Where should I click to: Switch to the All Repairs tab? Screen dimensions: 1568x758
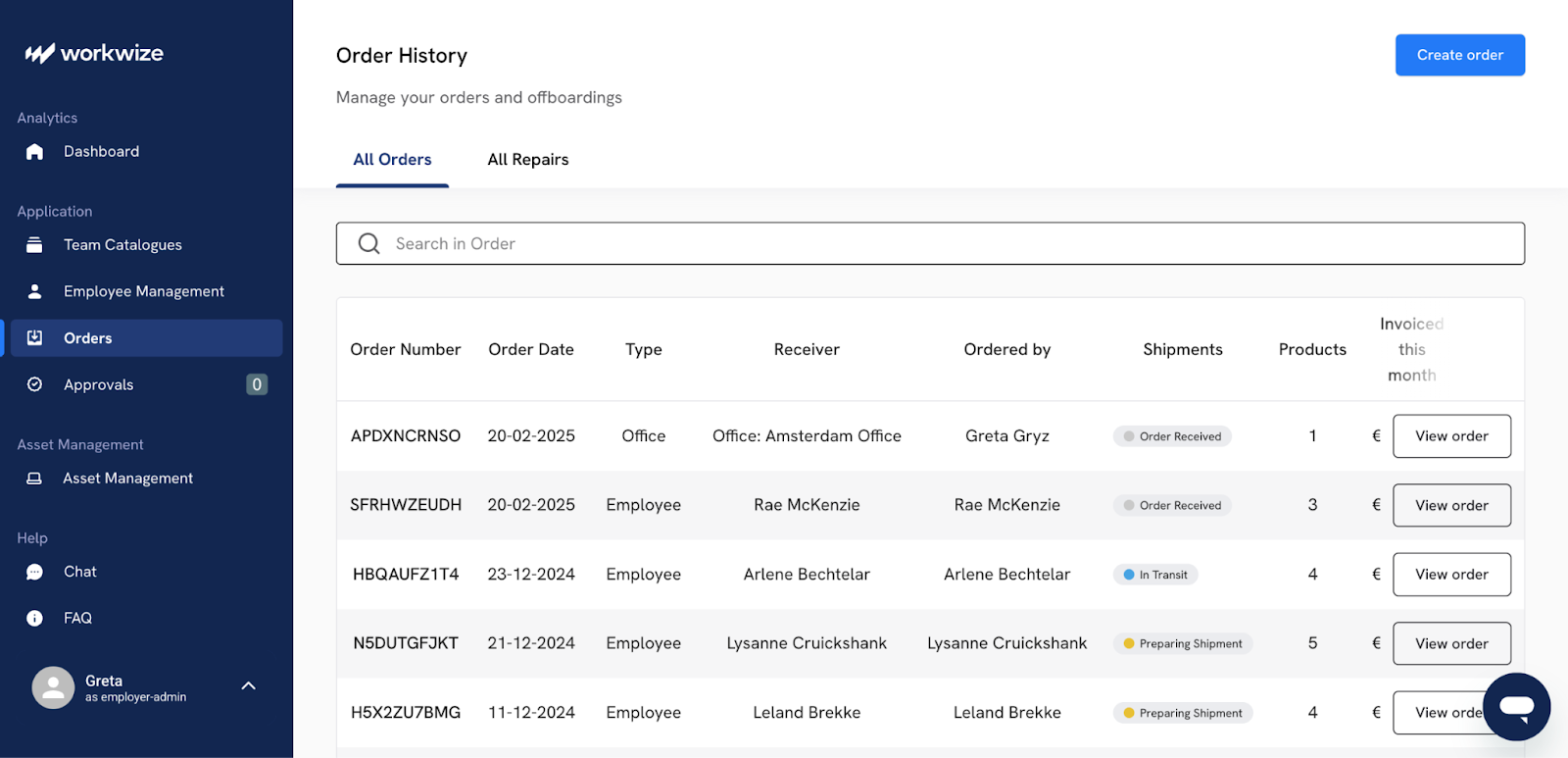coord(527,160)
